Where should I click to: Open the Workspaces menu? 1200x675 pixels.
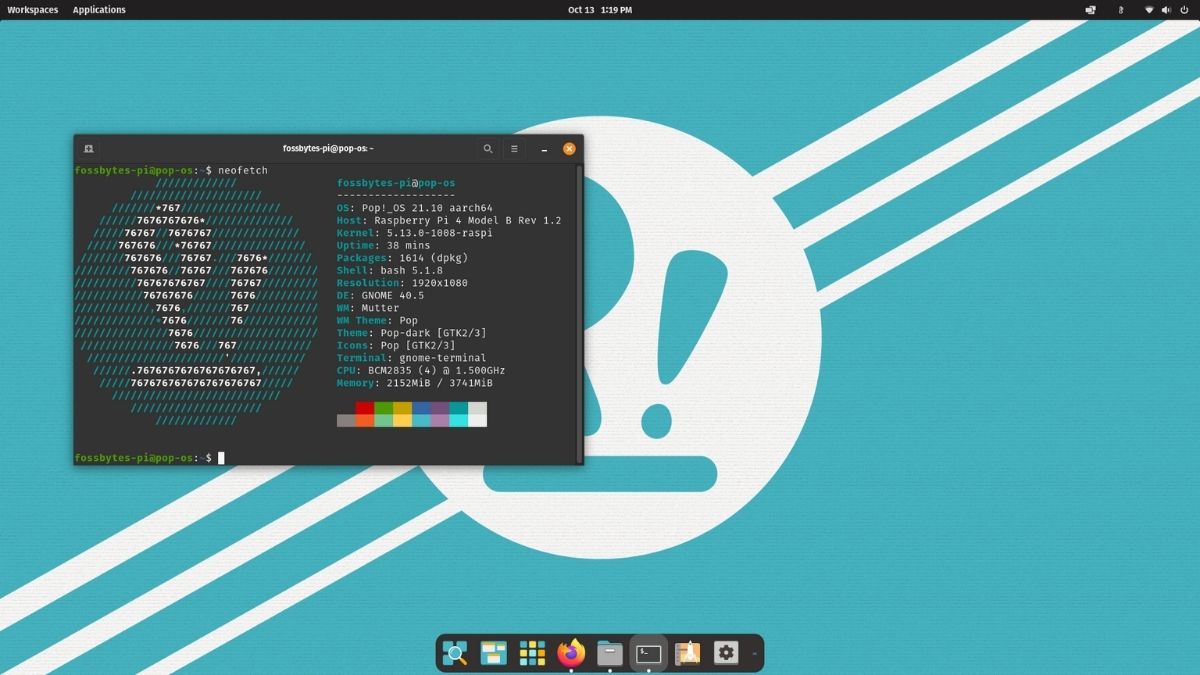click(x=31, y=9)
